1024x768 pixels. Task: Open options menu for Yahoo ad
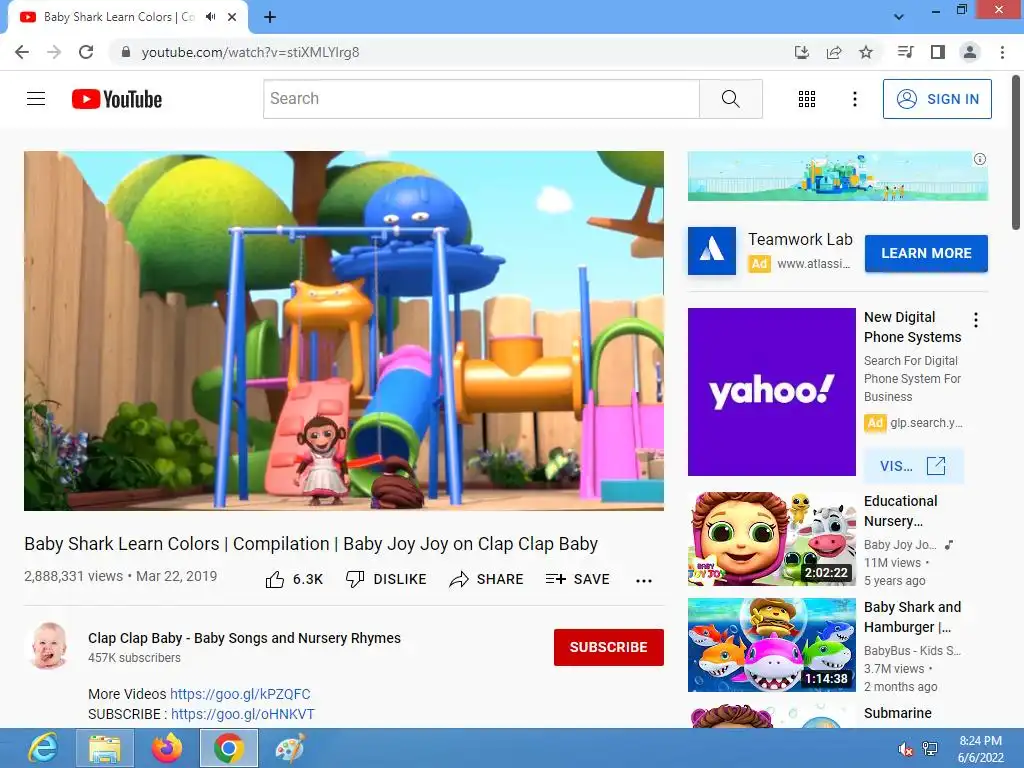coord(976,320)
